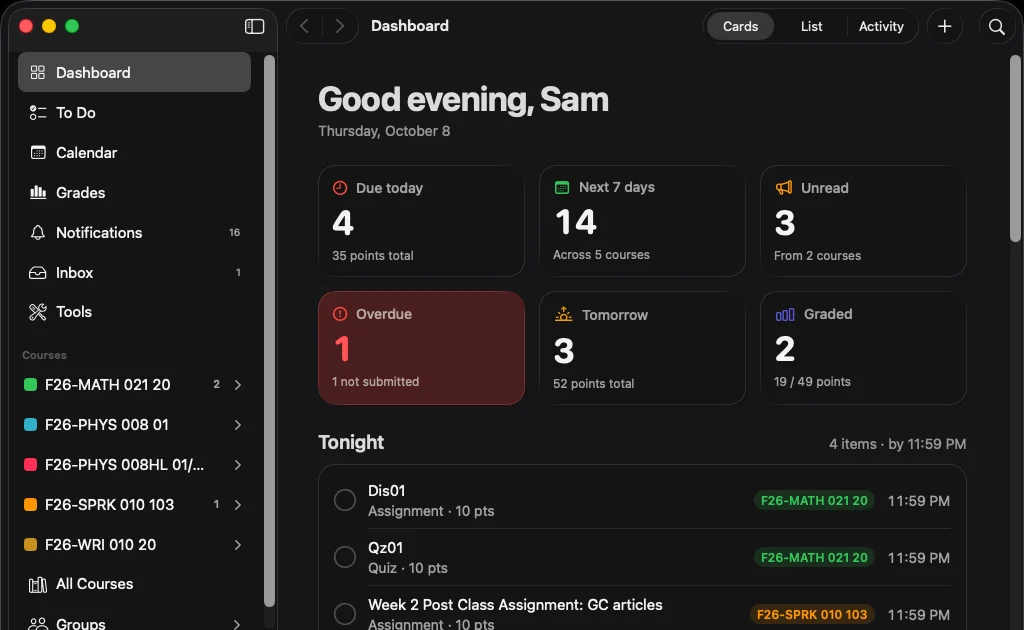Click the Inbox tray icon
Screen dimensions: 1024x630
38,272
